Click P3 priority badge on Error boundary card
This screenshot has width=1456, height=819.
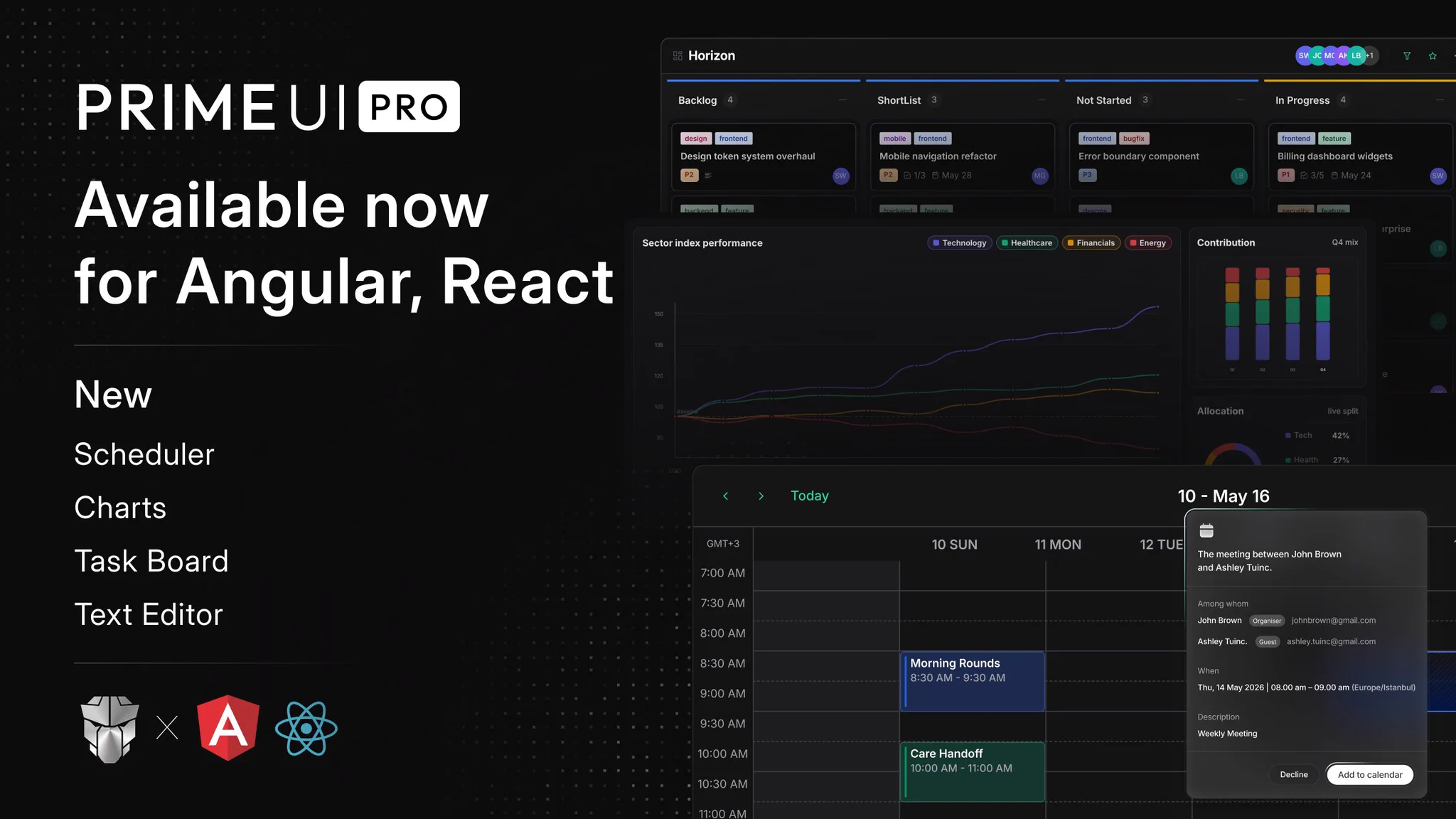tap(1087, 175)
